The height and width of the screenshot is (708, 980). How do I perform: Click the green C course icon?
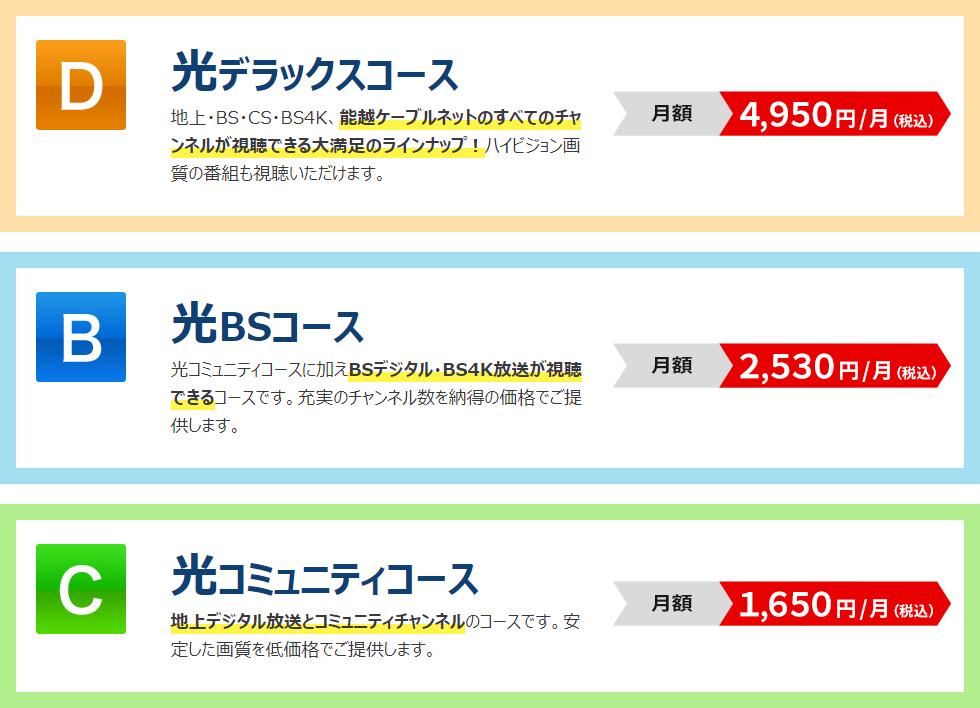(x=81, y=589)
